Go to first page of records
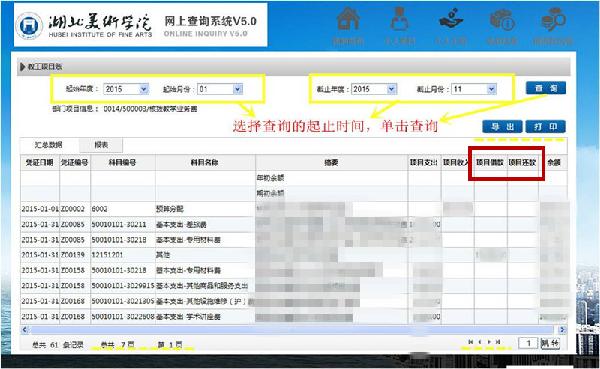This screenshot has width=600, height=369. click(471, 342)
